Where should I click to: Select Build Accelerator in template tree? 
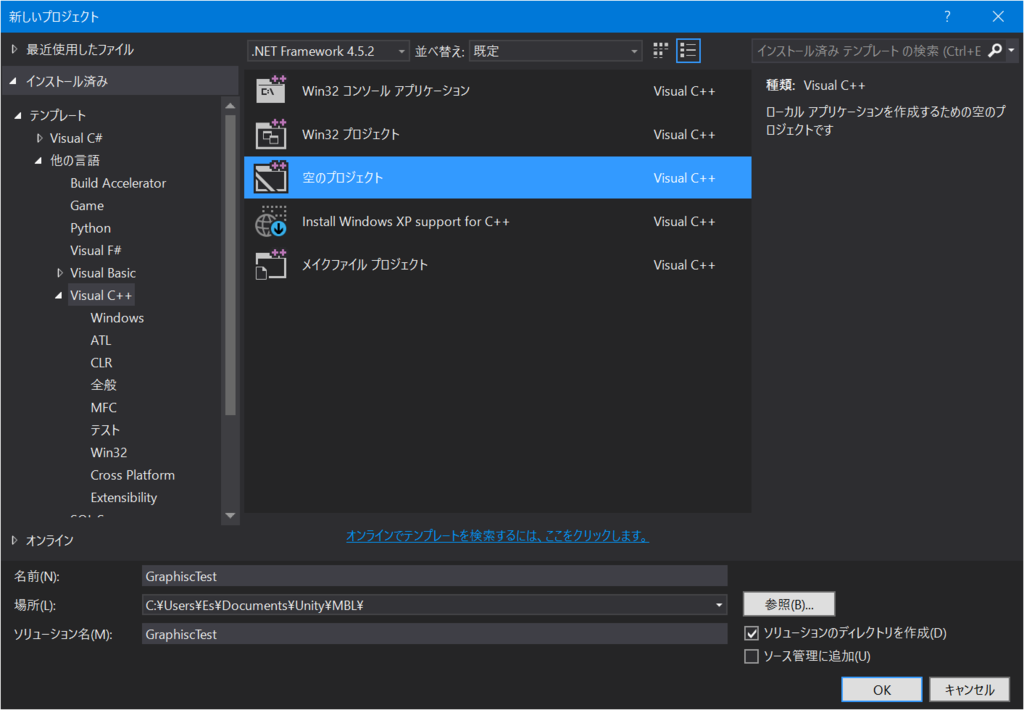[118, 183]
